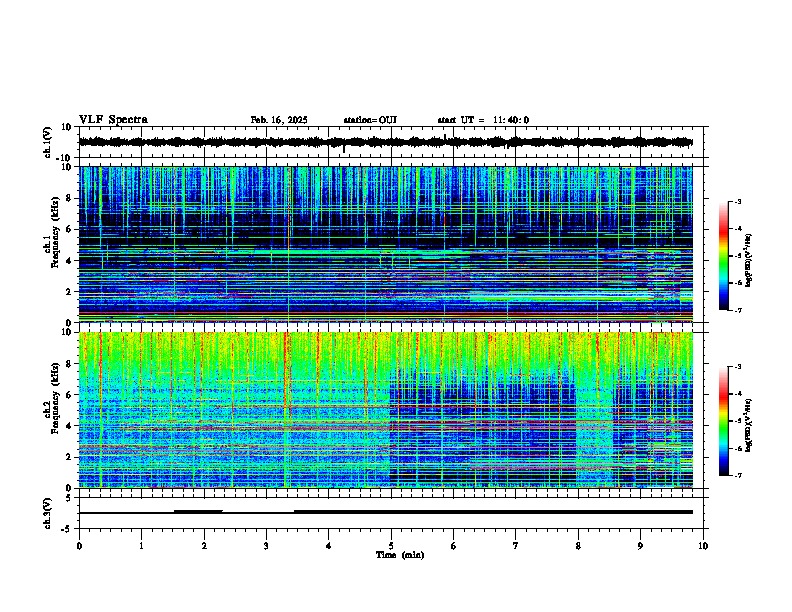Click the ch.1 spectrogram color scale bar

click(x=724, y=256)
